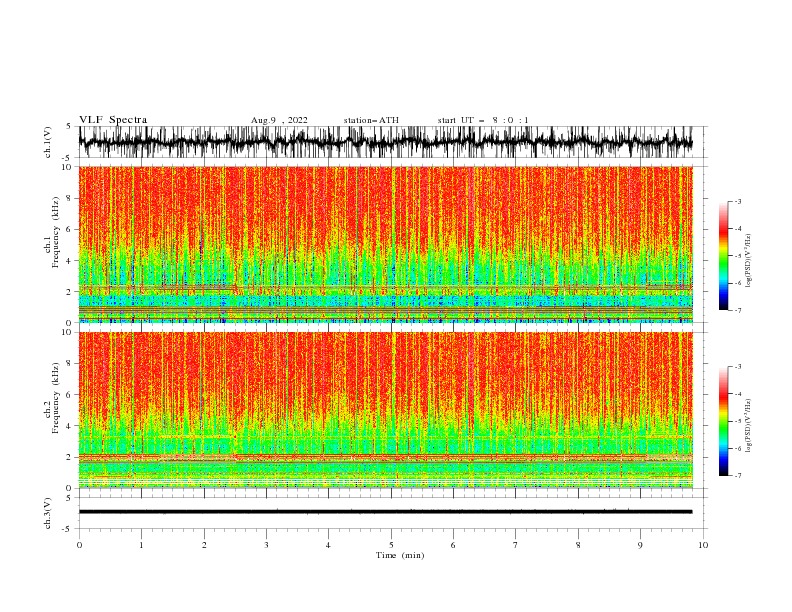Click the ch.2 color bar "-7" tick label
Screen dimensions: 792x612
(738, 476)
